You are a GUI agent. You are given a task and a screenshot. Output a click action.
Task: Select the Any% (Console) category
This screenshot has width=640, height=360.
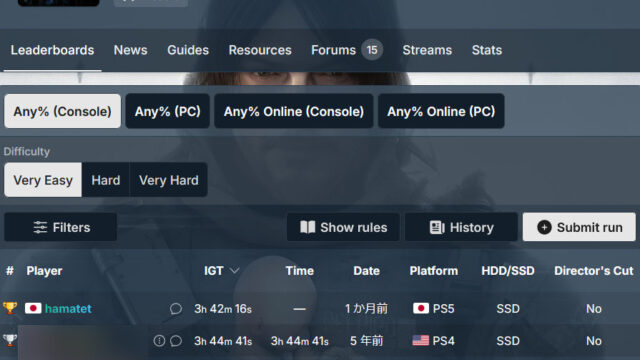pos(62,111)
